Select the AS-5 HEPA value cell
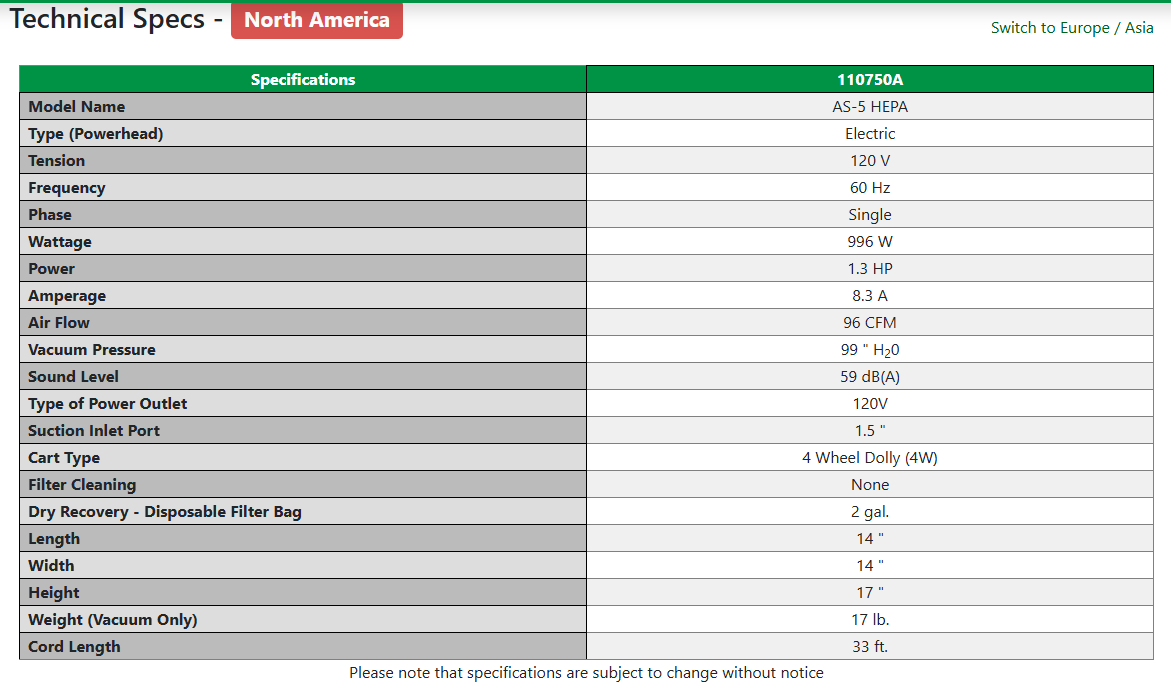 pos(870,107)
